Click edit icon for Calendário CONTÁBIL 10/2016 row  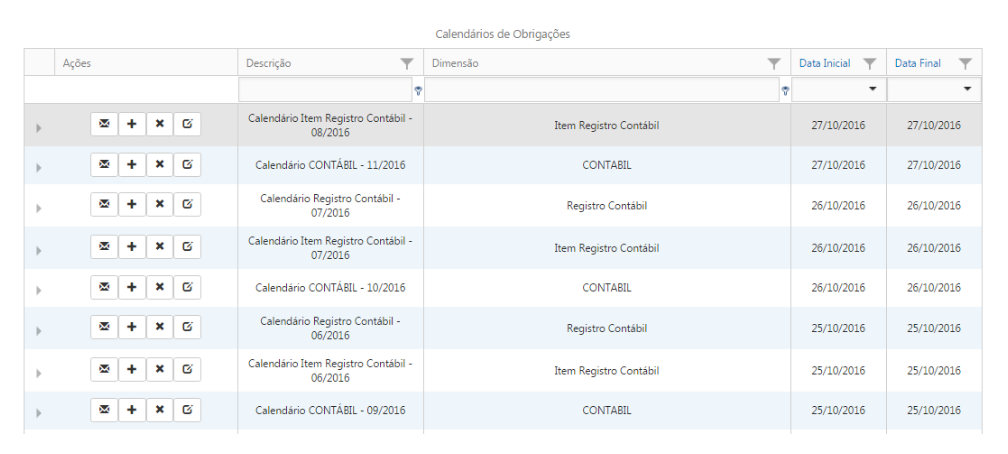tap(187, 287)
